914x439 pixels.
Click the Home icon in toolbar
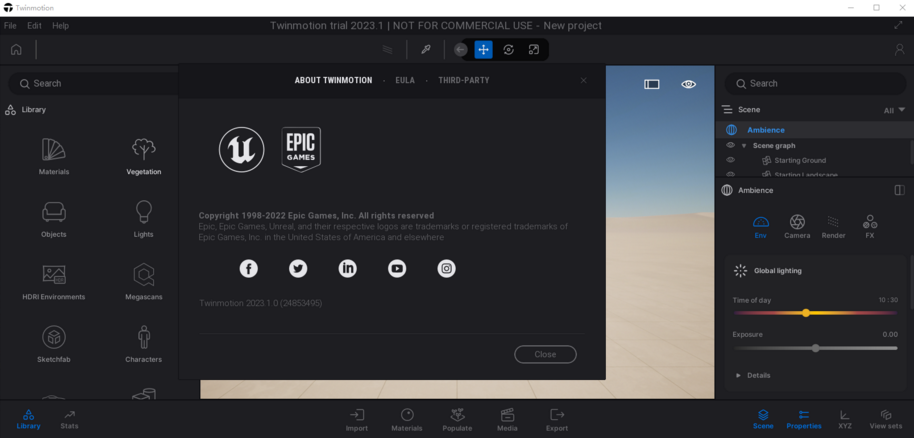tap(16, 50)
